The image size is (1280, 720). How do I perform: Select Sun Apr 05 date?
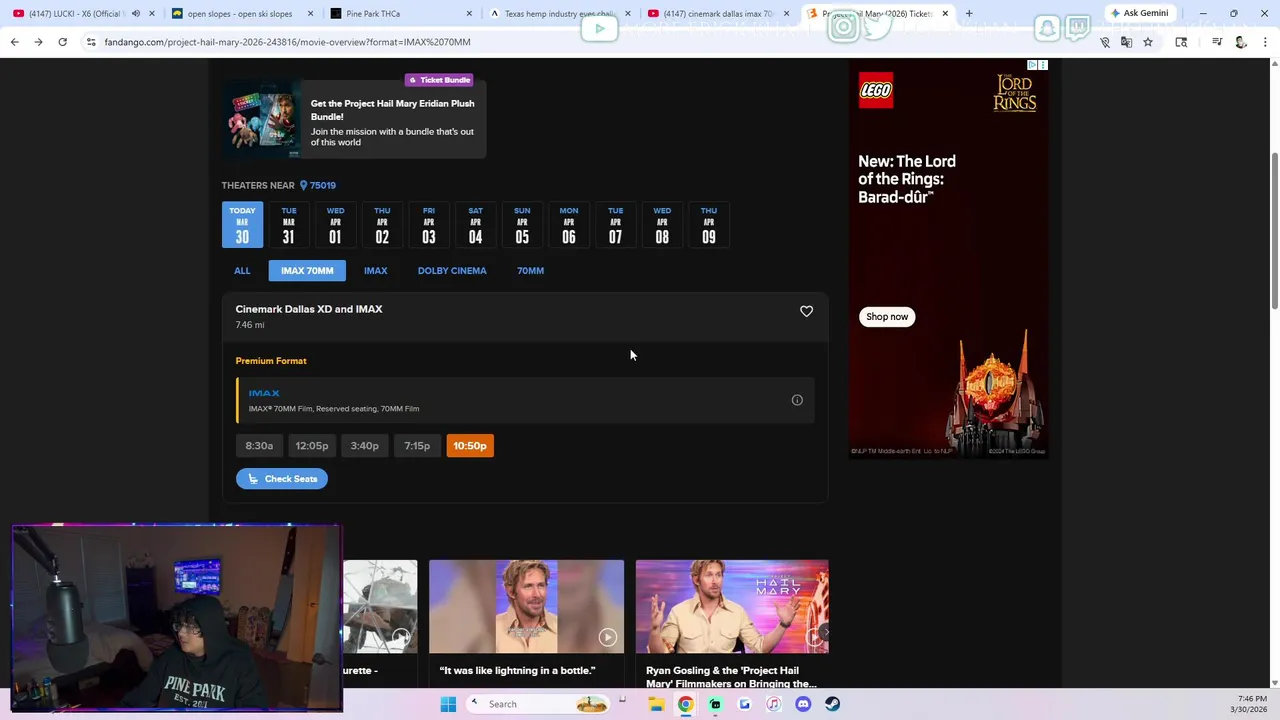pos(522,225)
